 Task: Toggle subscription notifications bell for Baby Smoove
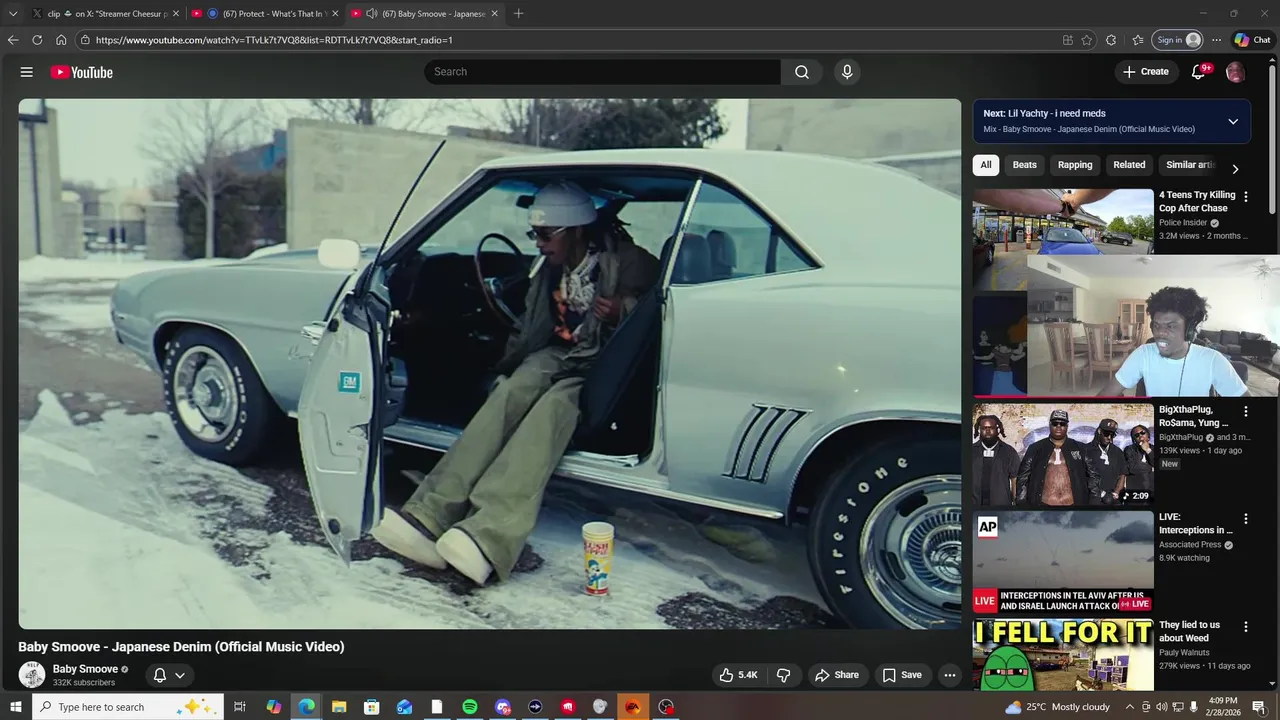tap(168, 675)
